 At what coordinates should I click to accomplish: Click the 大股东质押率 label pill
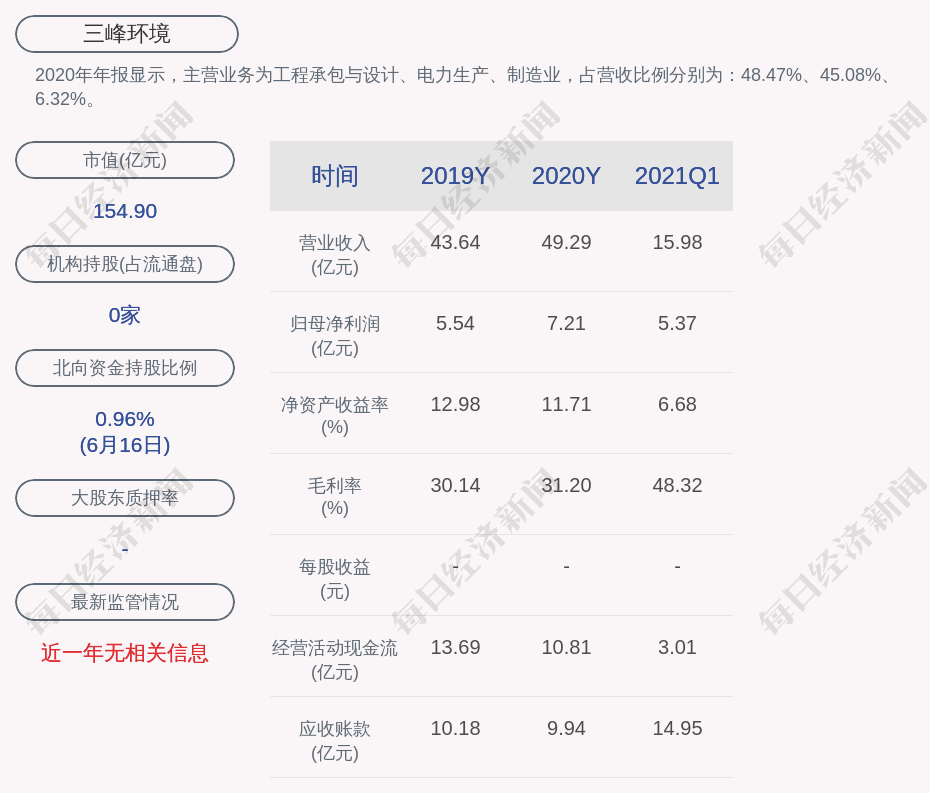pyautogui.click(x=125, y=498)
